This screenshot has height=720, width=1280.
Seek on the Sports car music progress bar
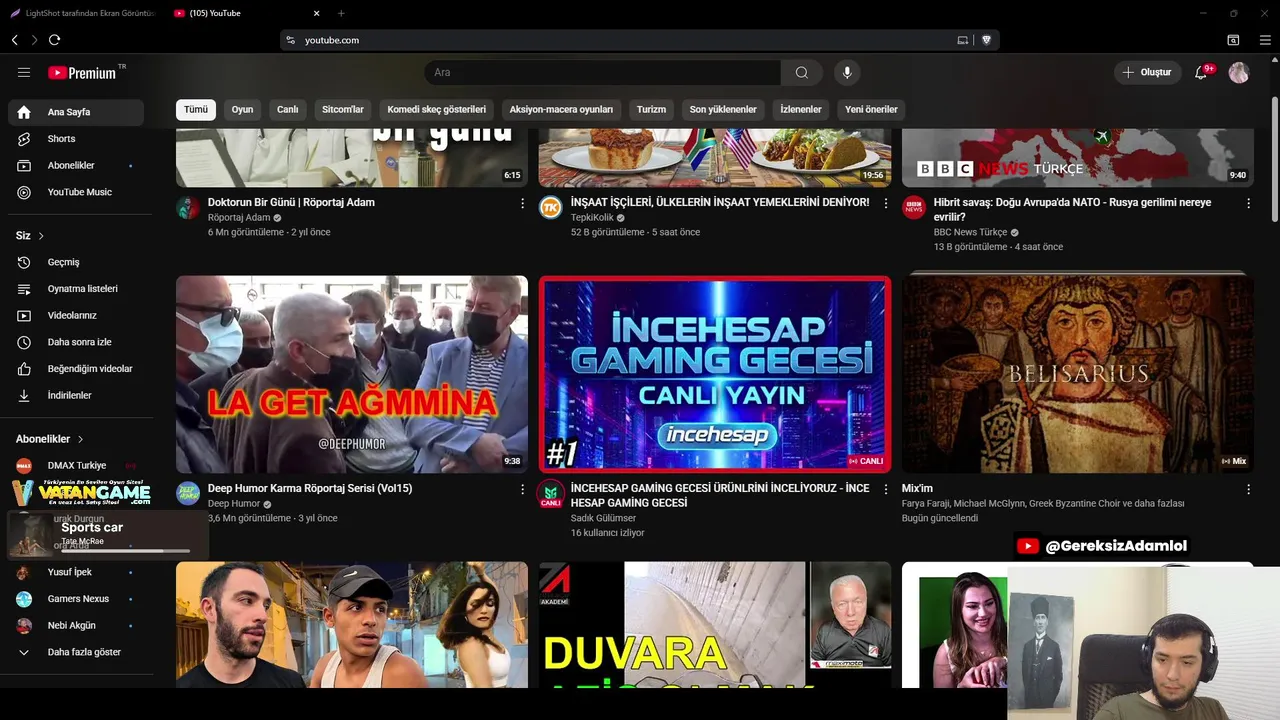125,550
